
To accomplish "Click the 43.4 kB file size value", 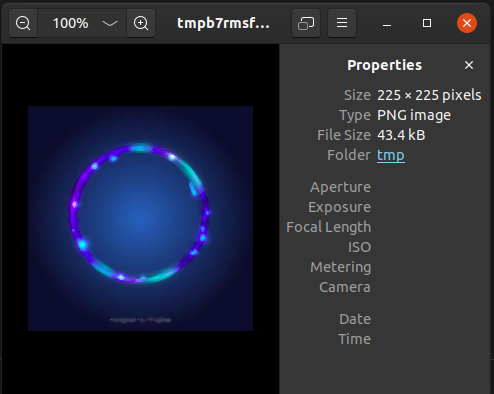I will point(401,135).
